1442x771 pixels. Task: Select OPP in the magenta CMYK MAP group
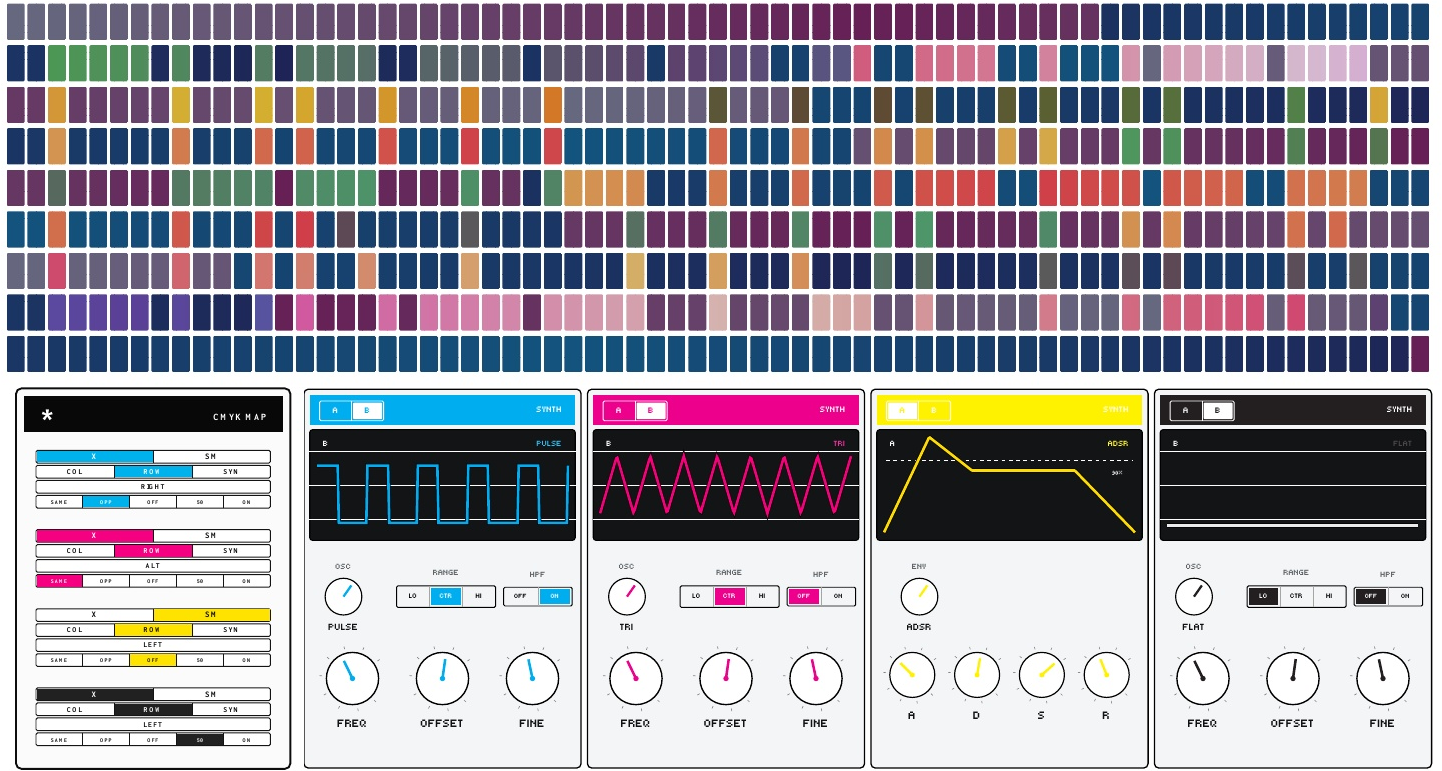pos(106,580)
